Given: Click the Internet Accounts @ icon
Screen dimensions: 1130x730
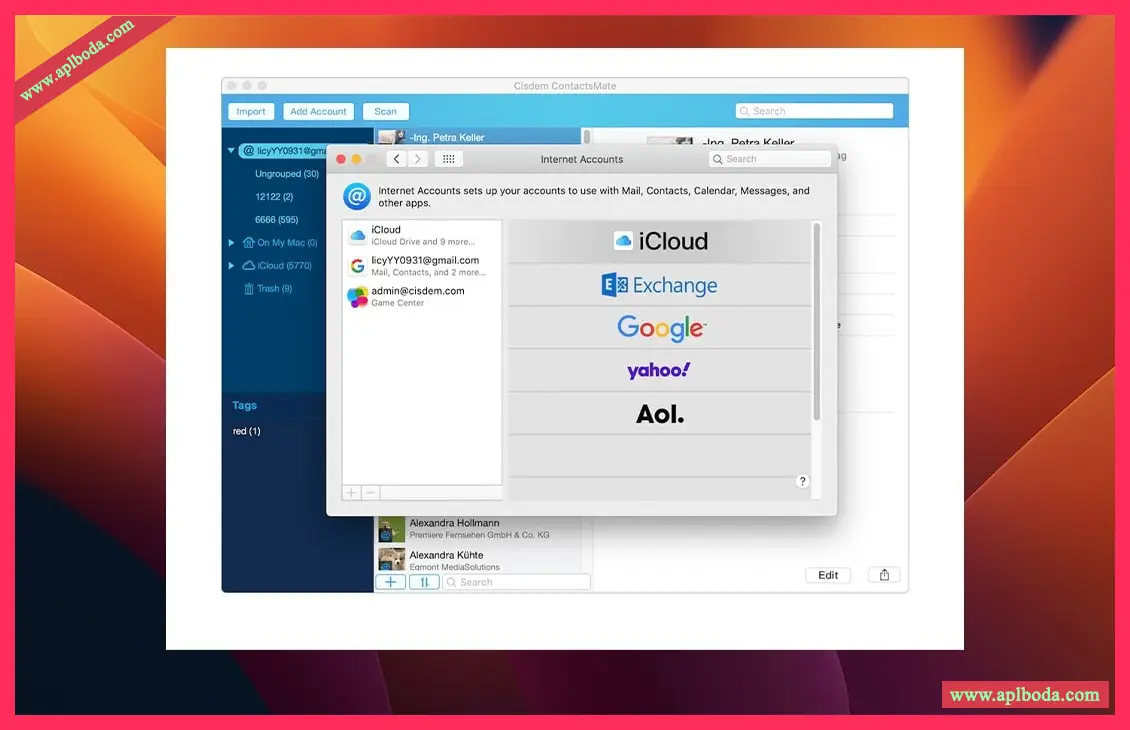Looking at the screenshot, I should click(x=357, y=196).
